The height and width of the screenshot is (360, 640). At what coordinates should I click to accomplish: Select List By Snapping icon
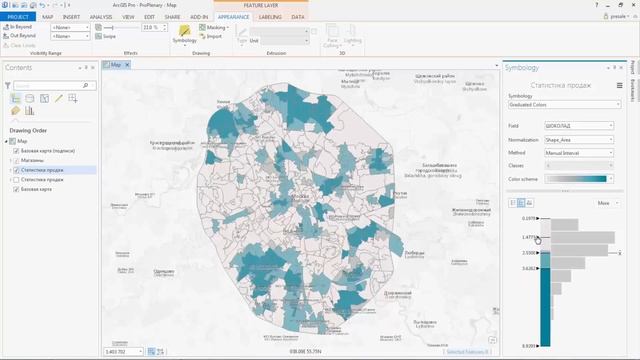(73, 98)
